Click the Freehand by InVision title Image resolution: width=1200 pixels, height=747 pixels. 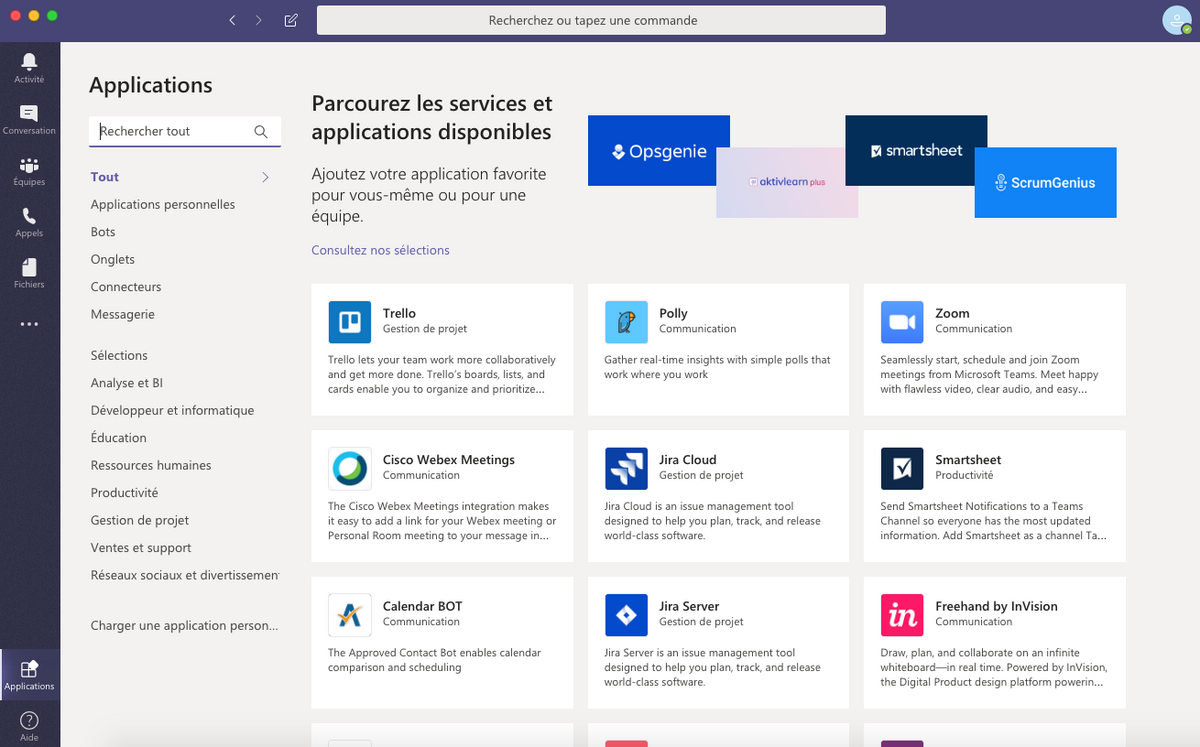point(996,606)
